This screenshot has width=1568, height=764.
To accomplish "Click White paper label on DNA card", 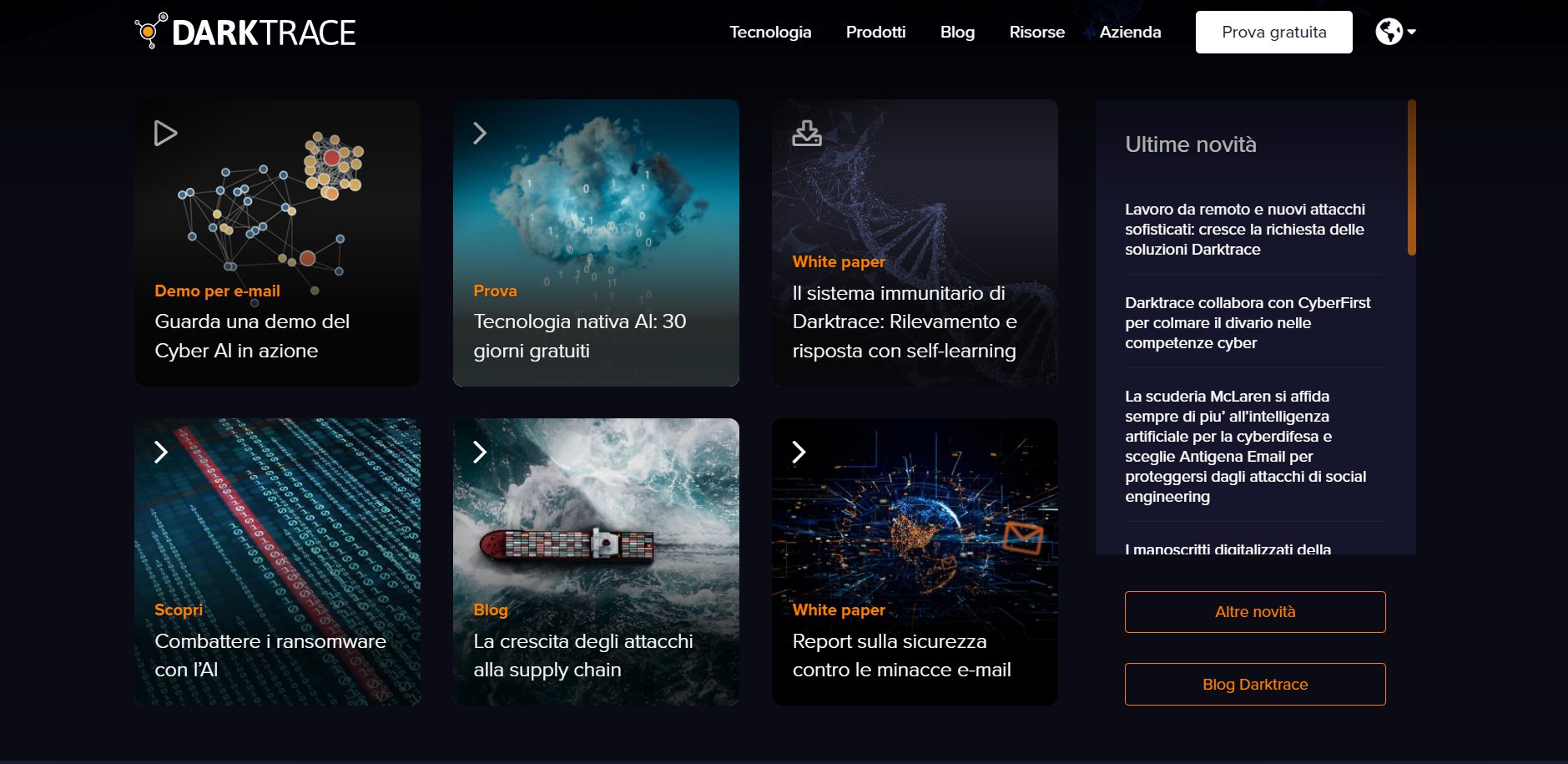I will 839,261.
